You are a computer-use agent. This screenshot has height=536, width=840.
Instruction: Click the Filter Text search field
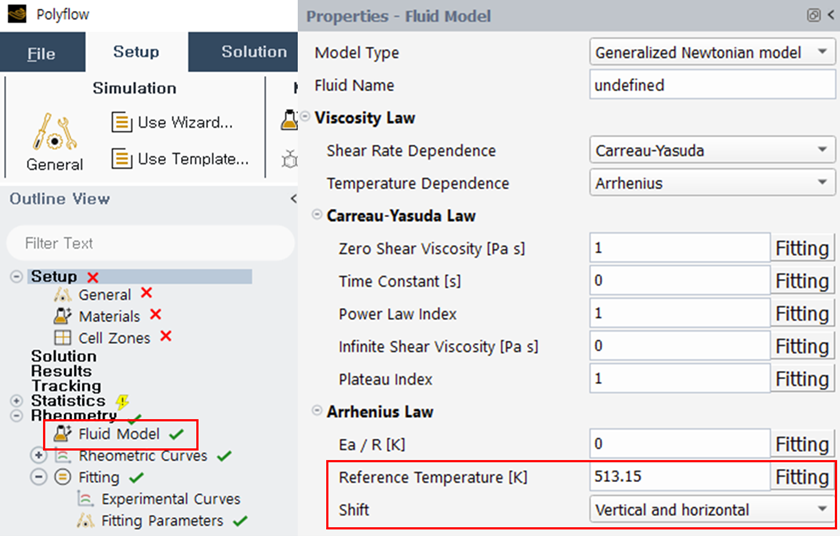(150, 243)
